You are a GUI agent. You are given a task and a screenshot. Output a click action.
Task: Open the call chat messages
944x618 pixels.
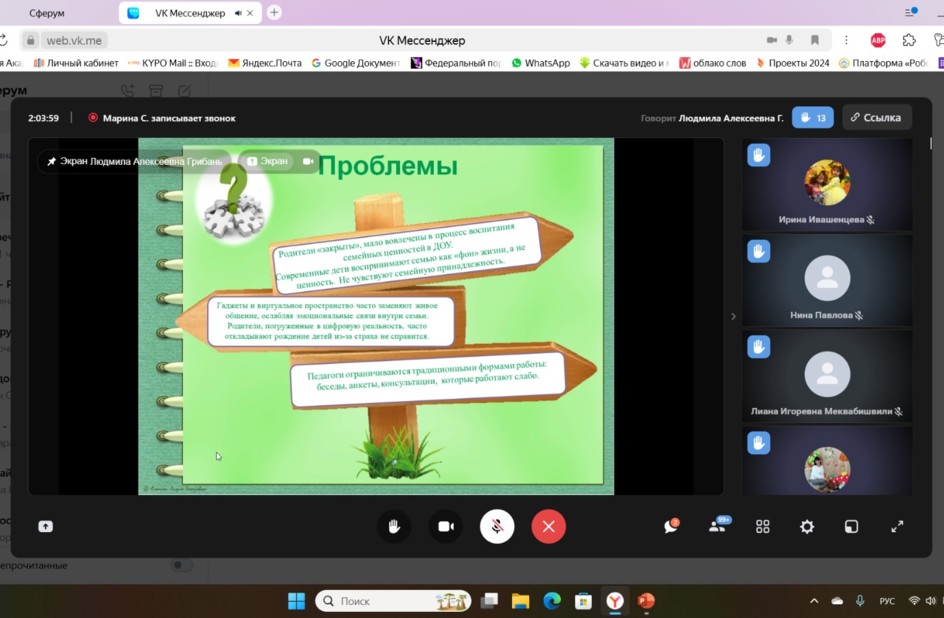click(x=671, y=527)
